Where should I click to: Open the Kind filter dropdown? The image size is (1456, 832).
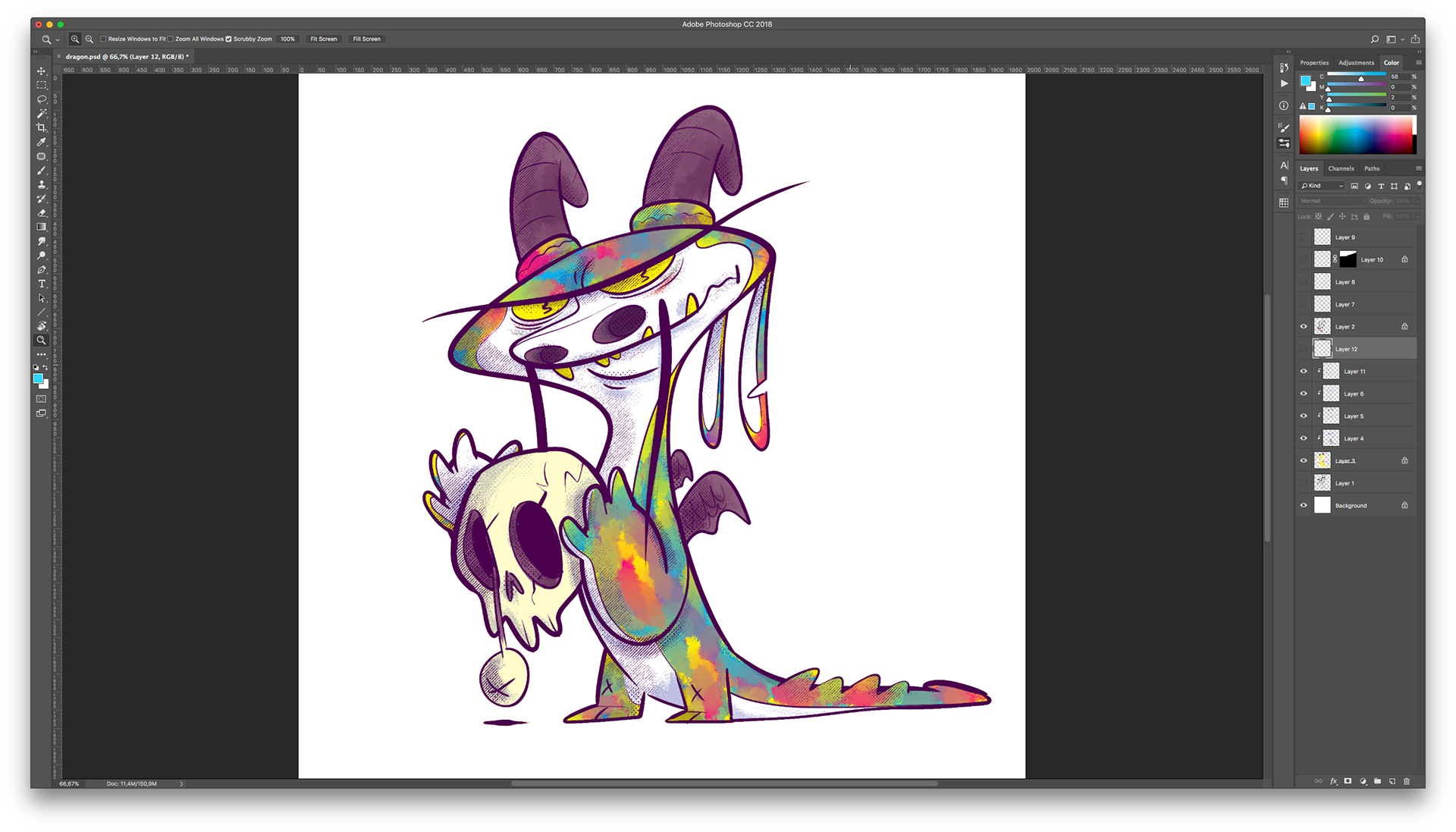(1323, 186)
